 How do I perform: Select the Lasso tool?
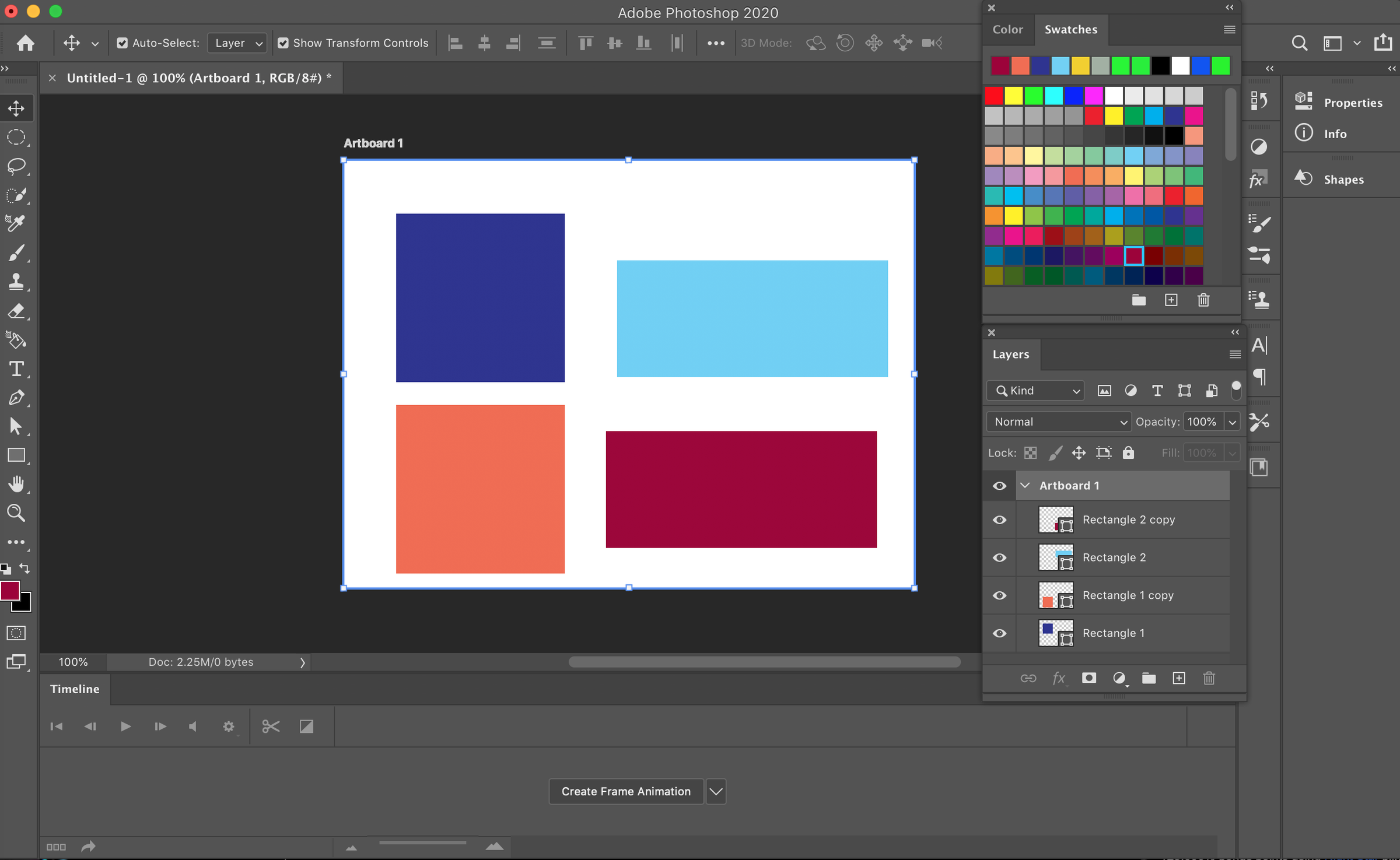click(16, 167)
